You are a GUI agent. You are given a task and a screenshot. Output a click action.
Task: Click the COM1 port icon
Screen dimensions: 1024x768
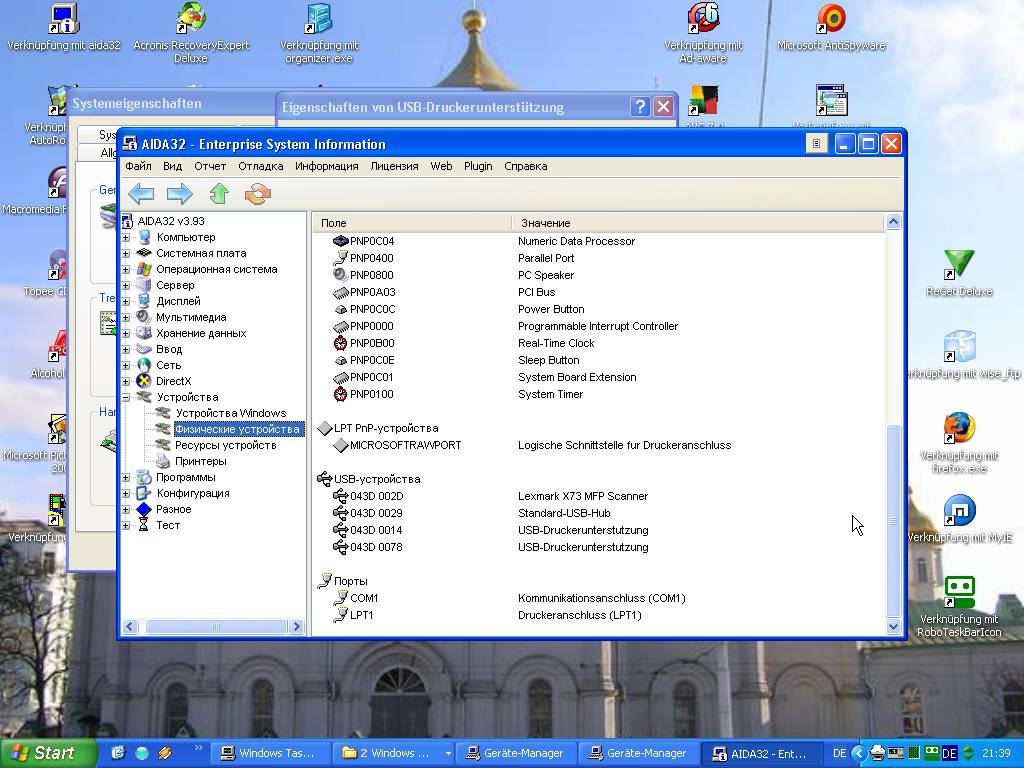coord(340,598)
